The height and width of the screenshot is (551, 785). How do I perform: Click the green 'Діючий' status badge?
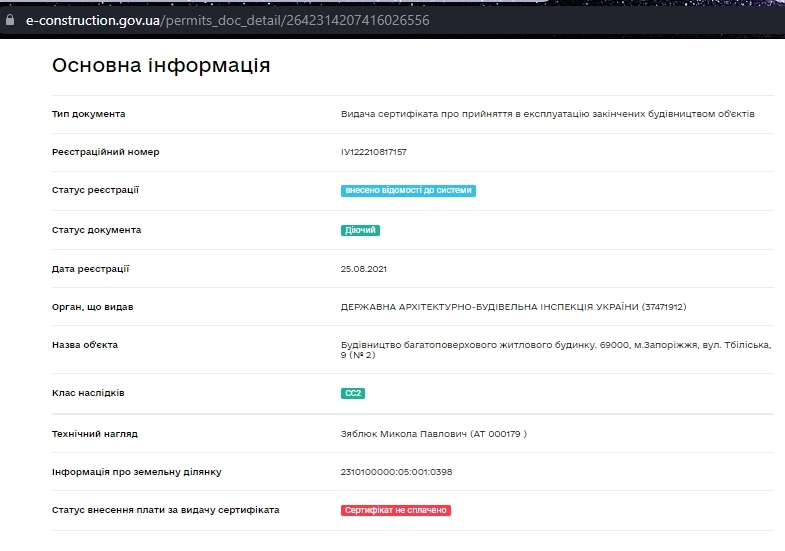pos(360,230)
